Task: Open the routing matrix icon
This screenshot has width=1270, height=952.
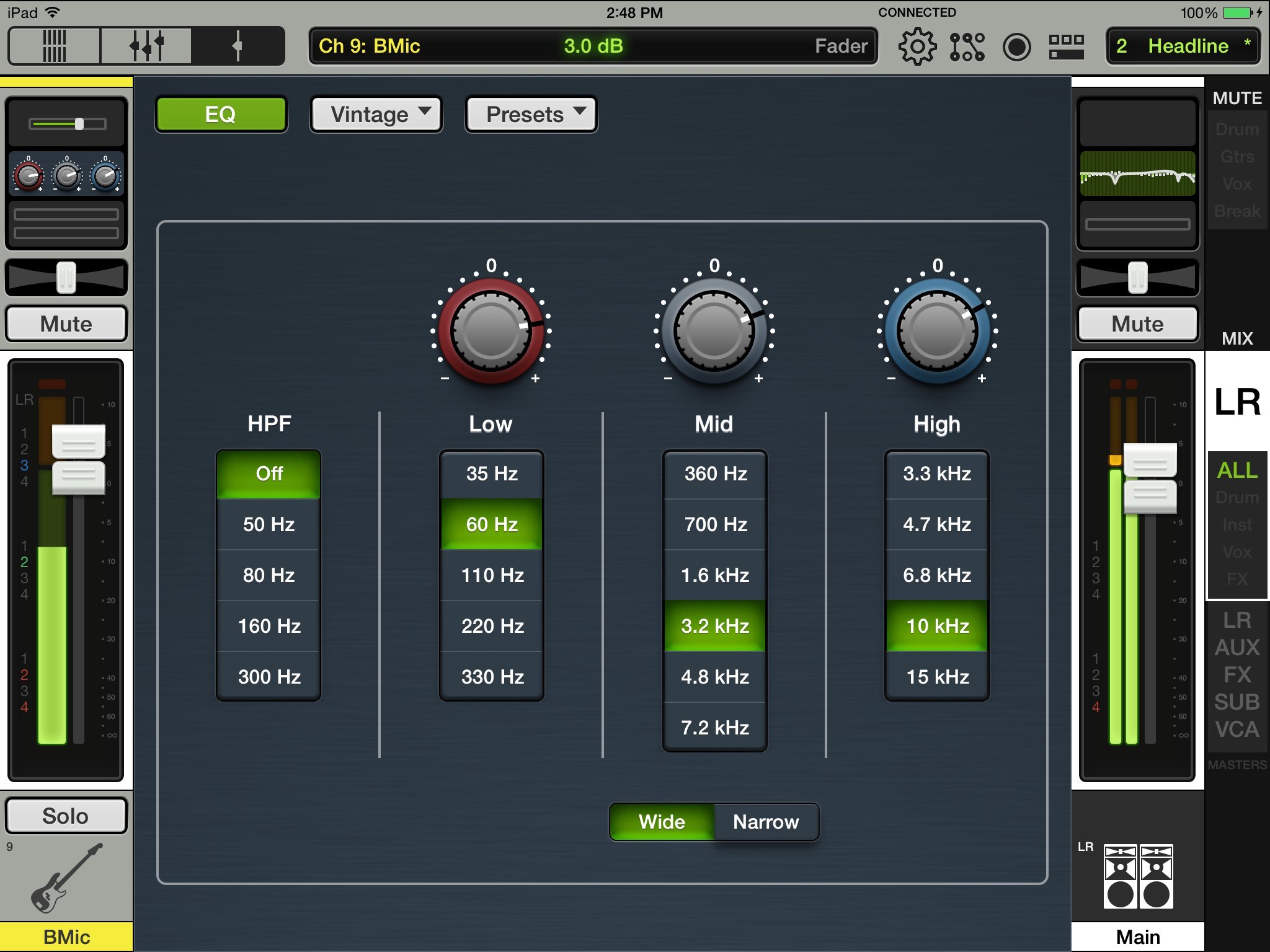Action: tap(967, 46)
